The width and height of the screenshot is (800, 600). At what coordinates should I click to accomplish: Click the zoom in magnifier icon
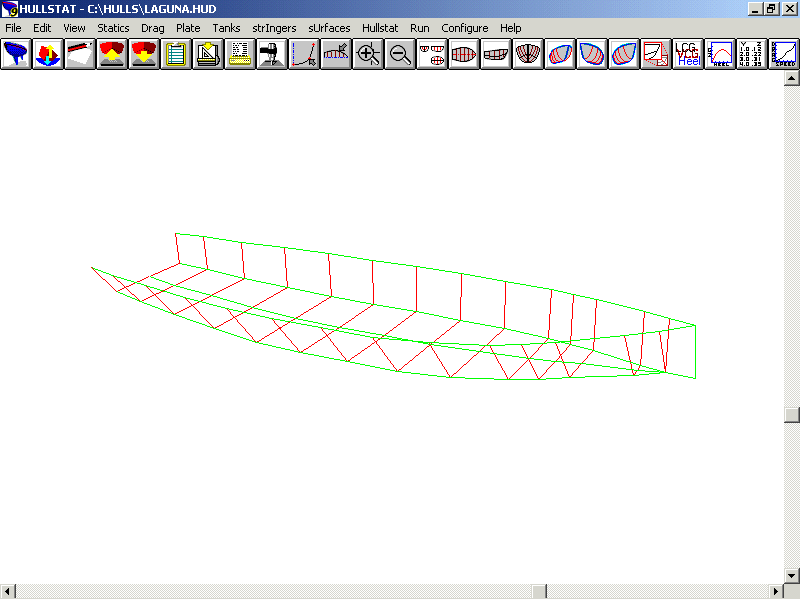(x=368, y=54)
